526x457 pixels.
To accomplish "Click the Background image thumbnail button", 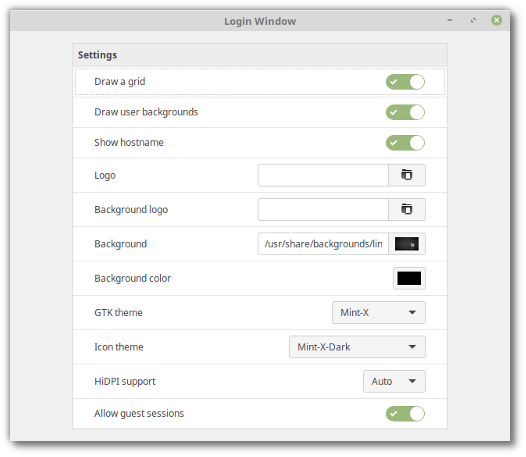I will coord(407,244).
